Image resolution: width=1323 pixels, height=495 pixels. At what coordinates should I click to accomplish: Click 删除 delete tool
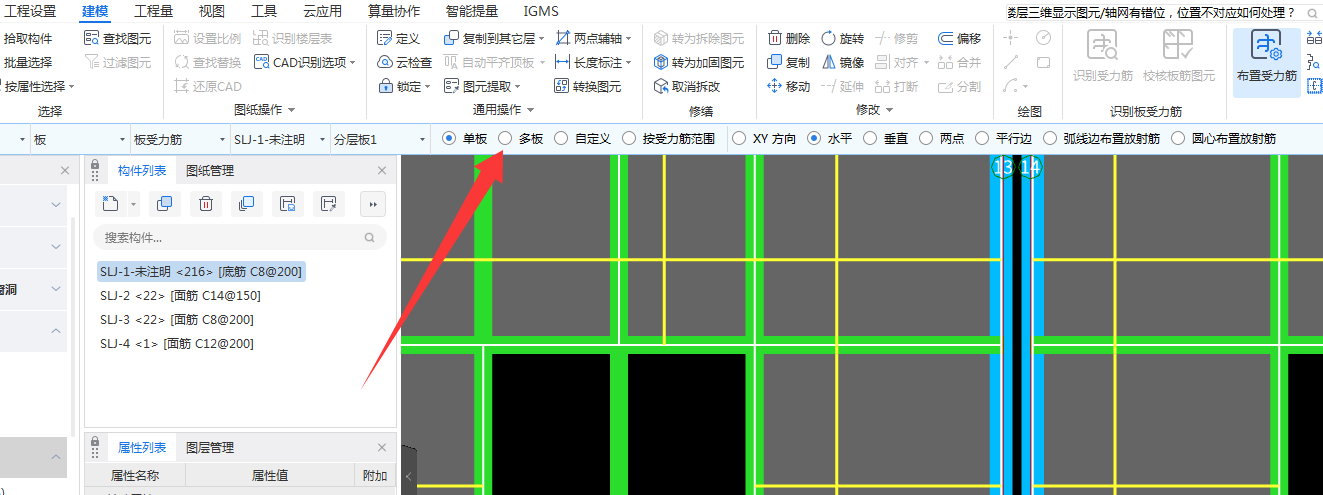(789, 38)
